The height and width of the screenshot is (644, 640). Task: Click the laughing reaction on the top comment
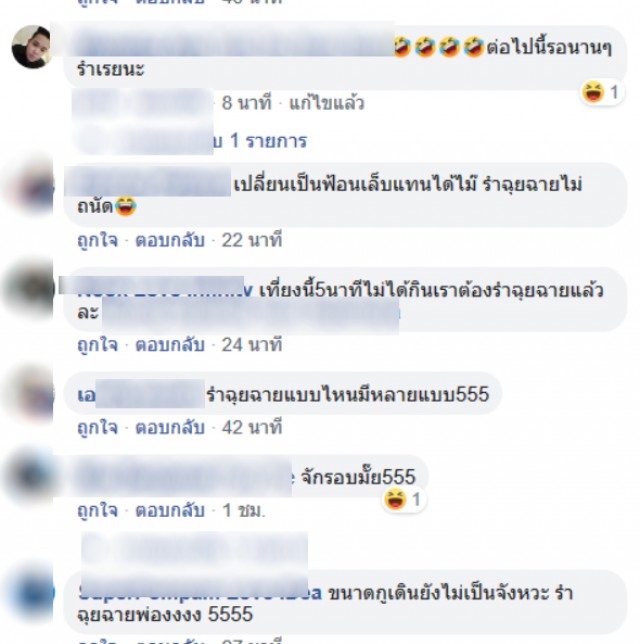(x=602, y=92)
